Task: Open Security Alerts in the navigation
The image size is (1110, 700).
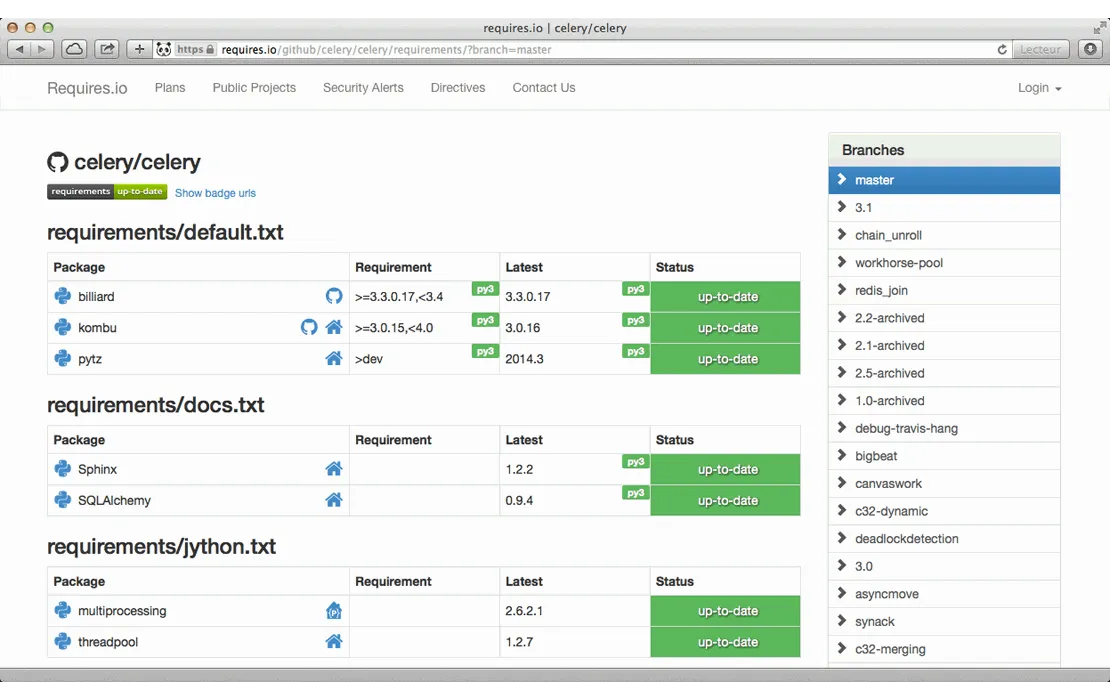Action: point(363,88)
